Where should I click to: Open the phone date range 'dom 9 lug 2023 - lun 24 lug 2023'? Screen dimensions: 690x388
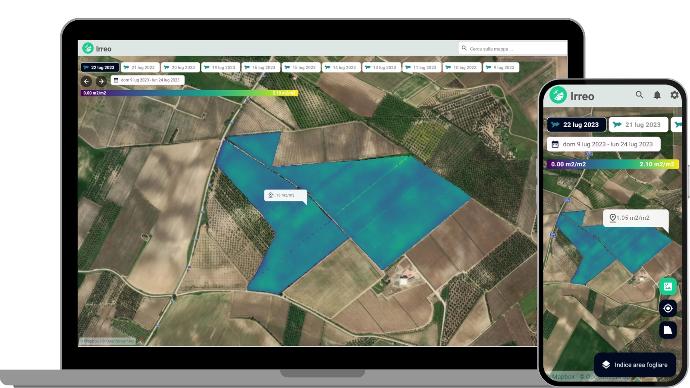pos(604,144)
